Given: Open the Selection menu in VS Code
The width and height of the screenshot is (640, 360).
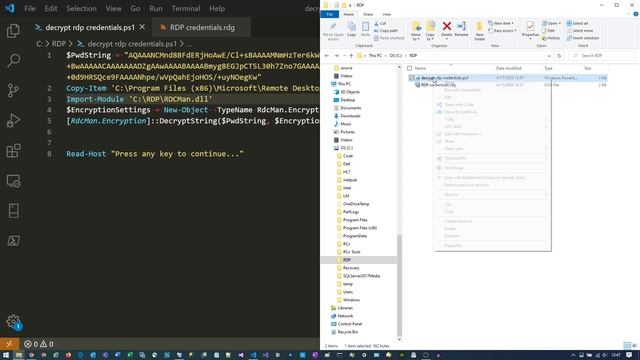Looking at the screenshot, I should (x=81, y=9).
